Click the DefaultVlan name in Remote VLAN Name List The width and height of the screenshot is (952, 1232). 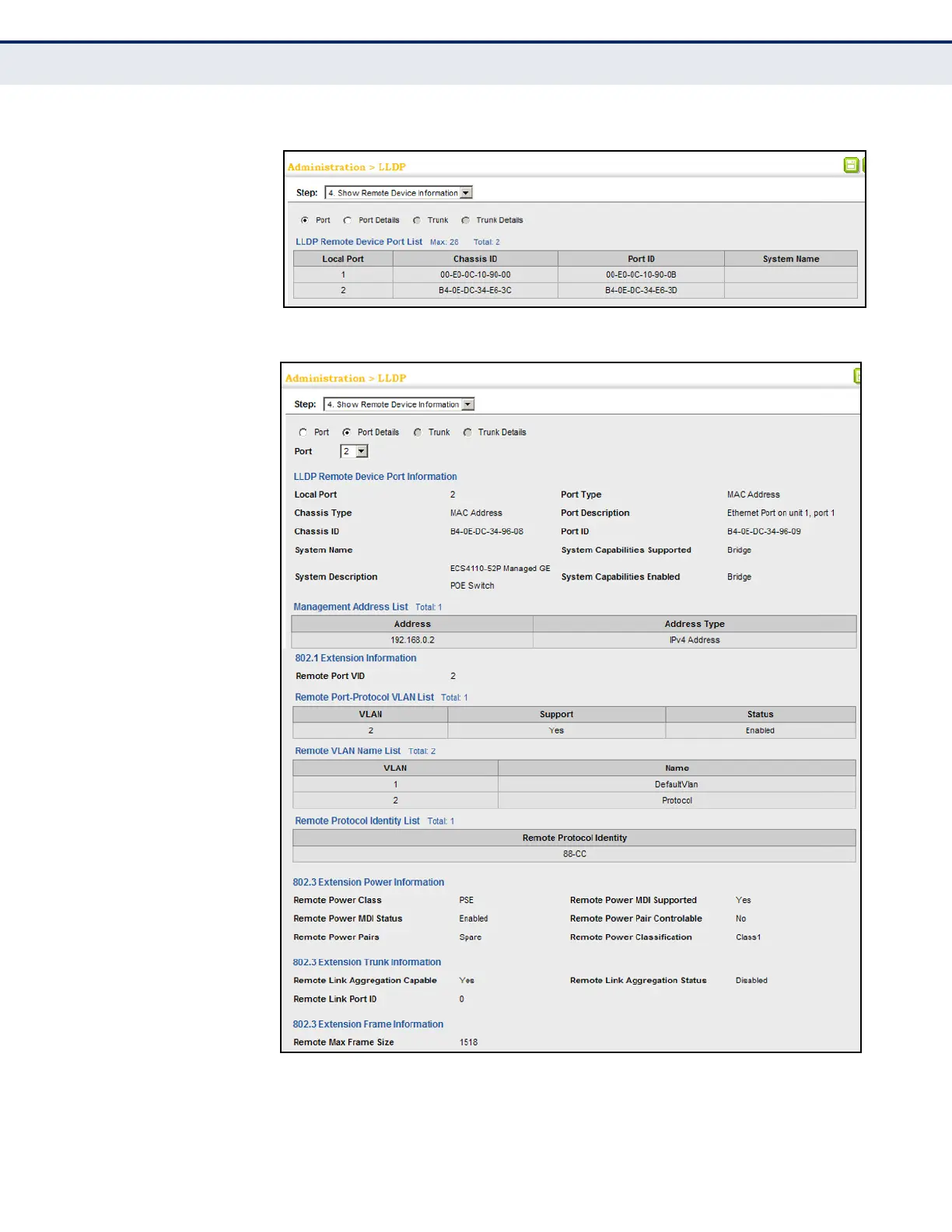tap(676, 784)
